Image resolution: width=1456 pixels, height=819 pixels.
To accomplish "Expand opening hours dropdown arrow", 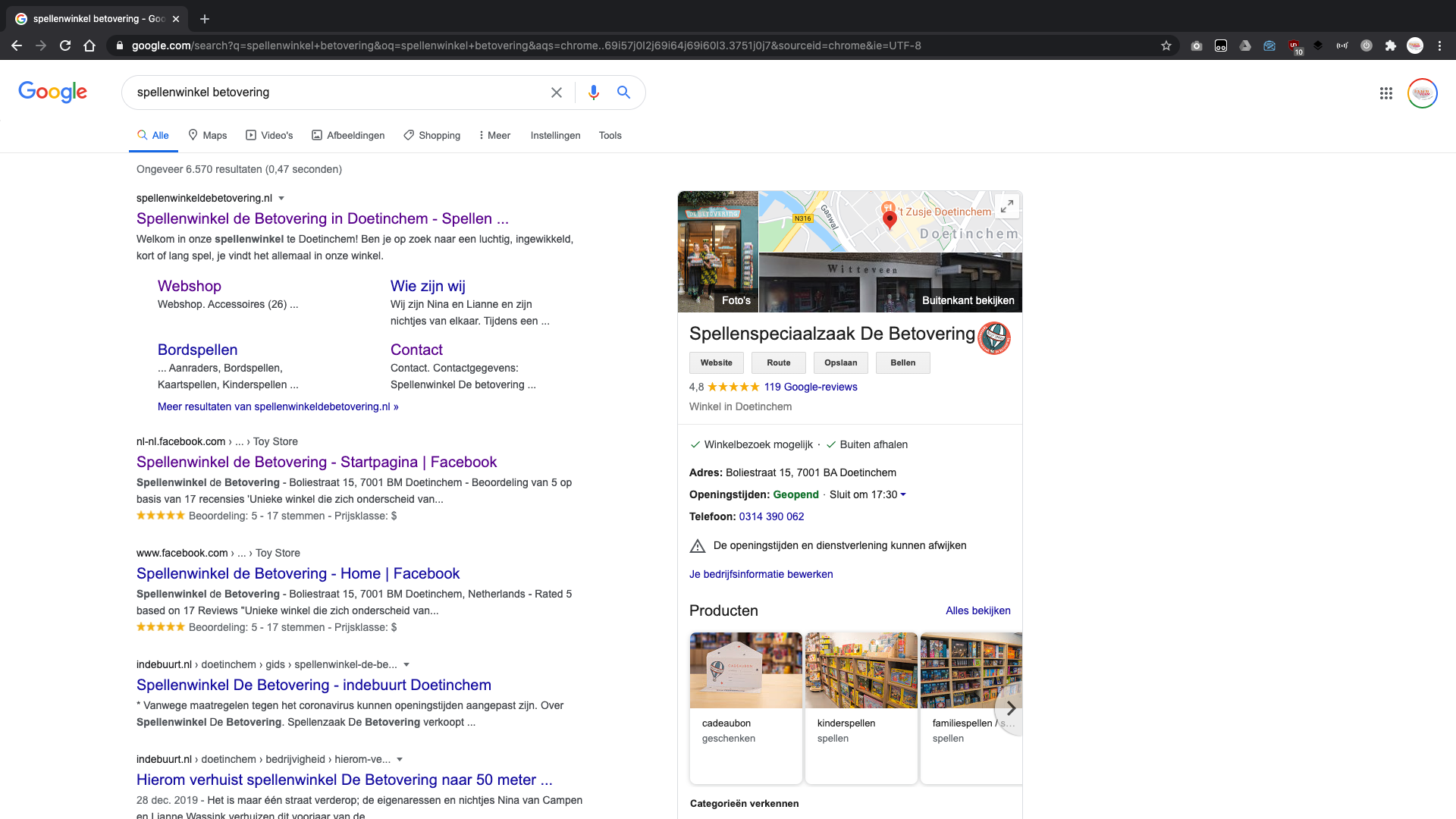I will pos(903,494).
